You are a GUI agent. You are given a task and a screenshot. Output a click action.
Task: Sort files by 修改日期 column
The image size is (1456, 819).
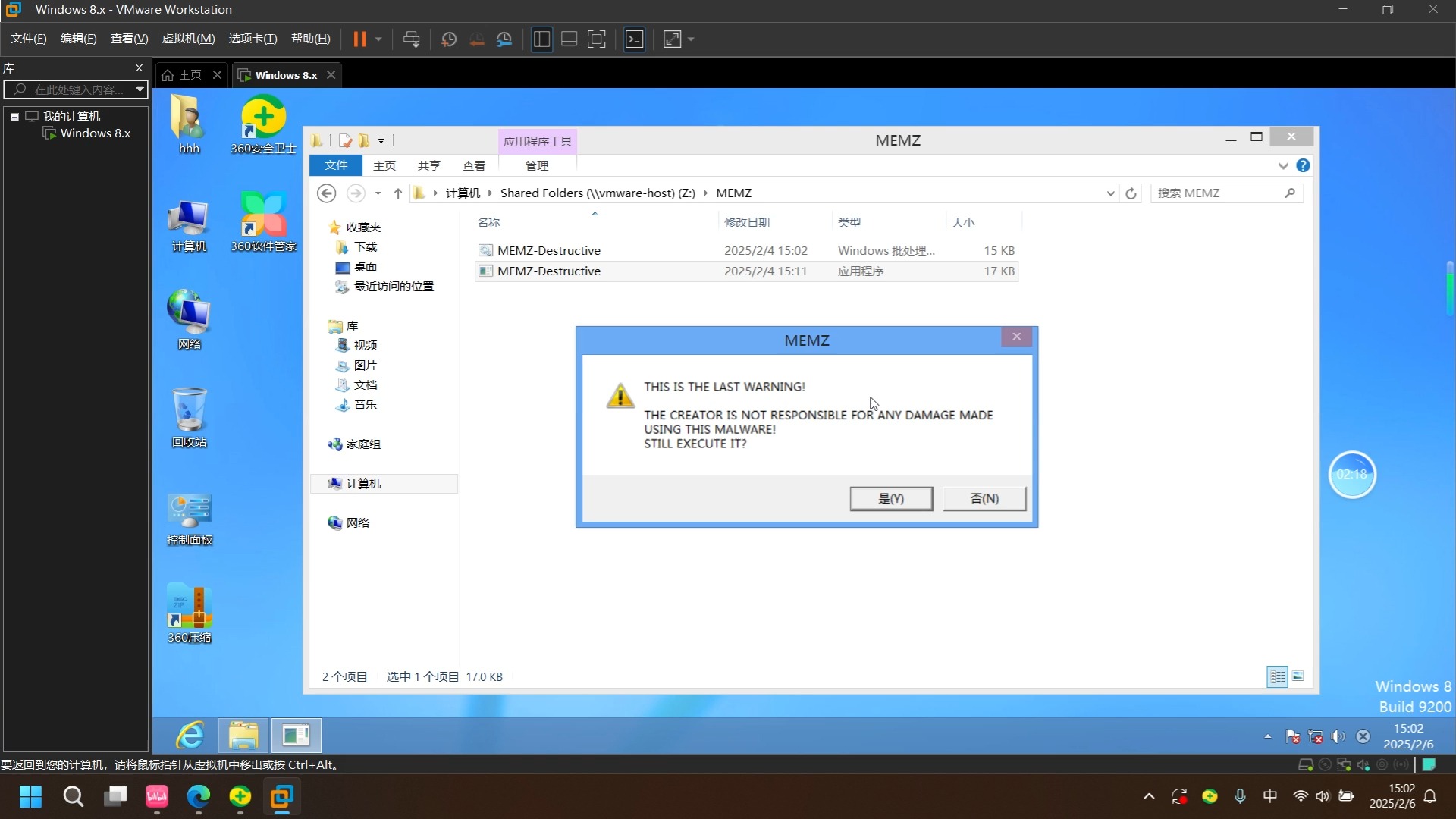tap(775, 222)
